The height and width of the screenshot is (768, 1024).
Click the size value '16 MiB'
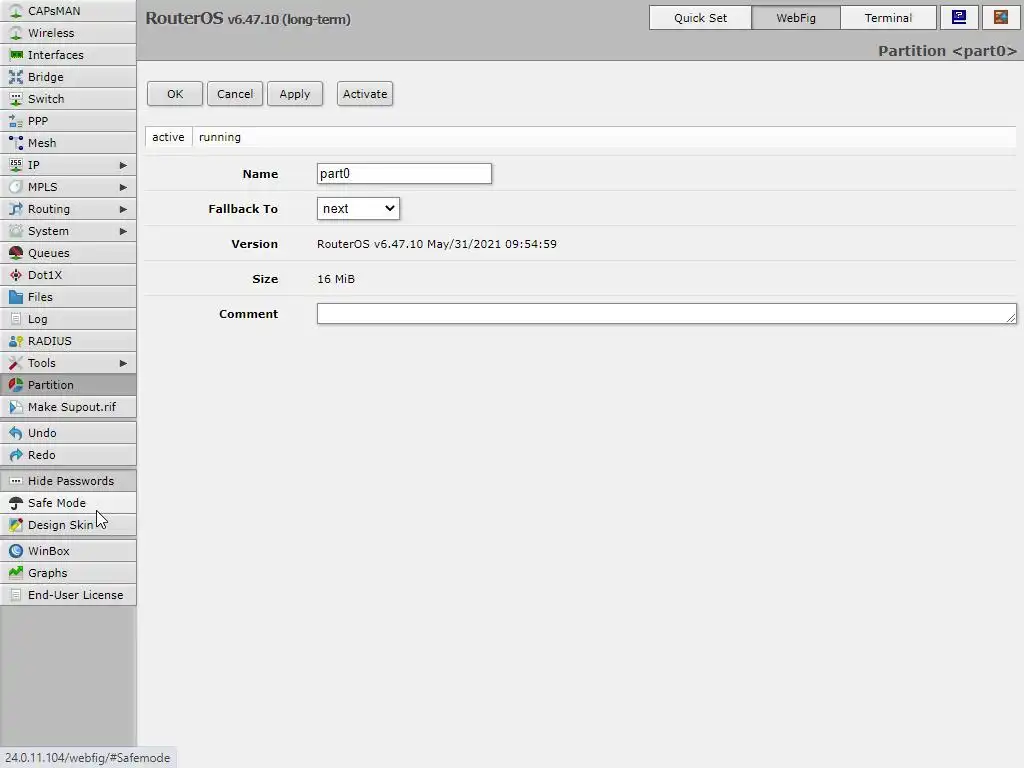point(336,279)
